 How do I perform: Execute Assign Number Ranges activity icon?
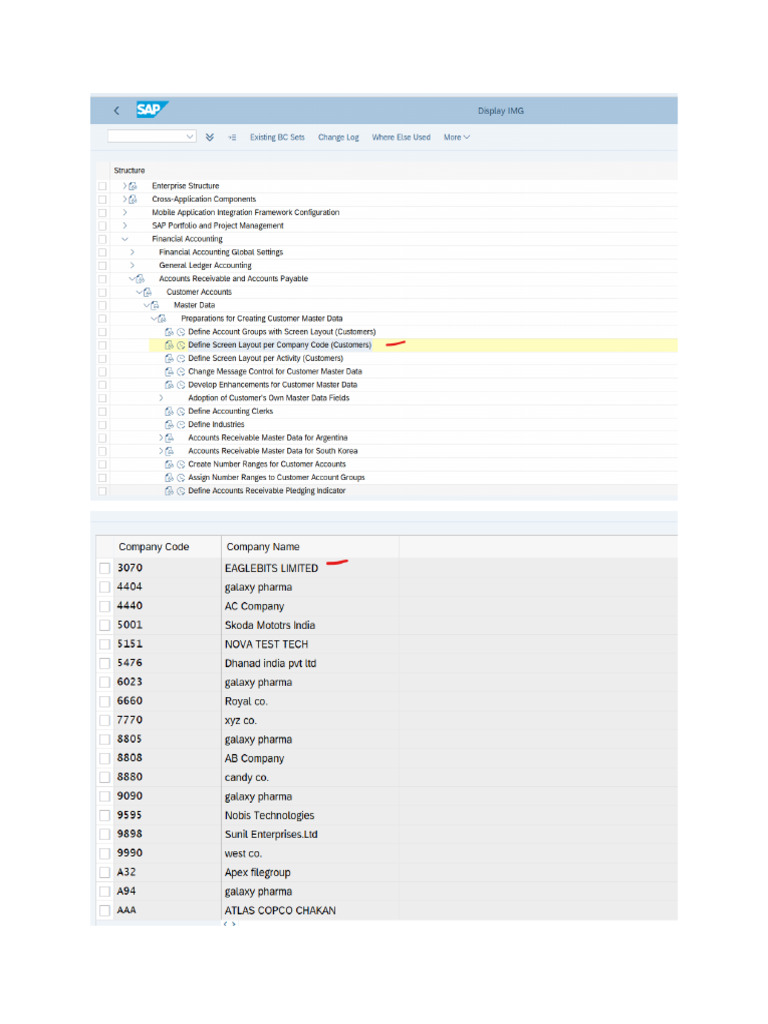[181, 477]
